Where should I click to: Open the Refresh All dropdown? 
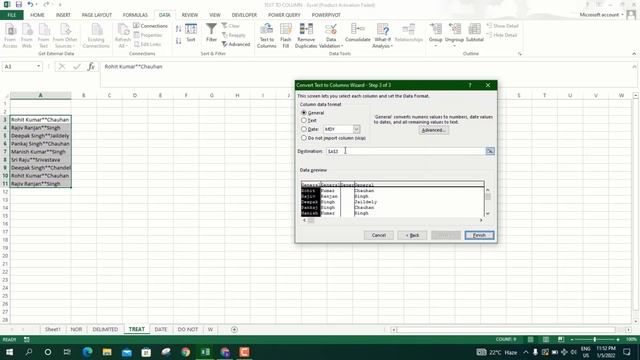click(127, 46)
